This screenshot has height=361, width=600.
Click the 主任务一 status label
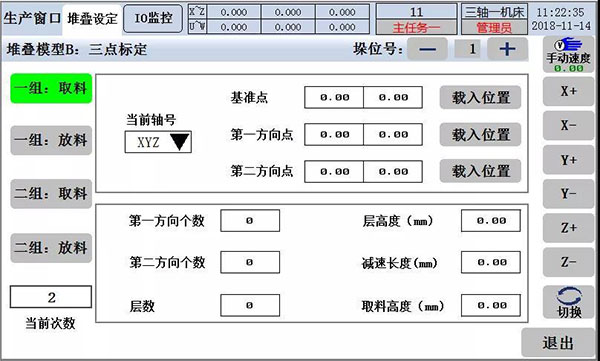[x=416, y=27]
